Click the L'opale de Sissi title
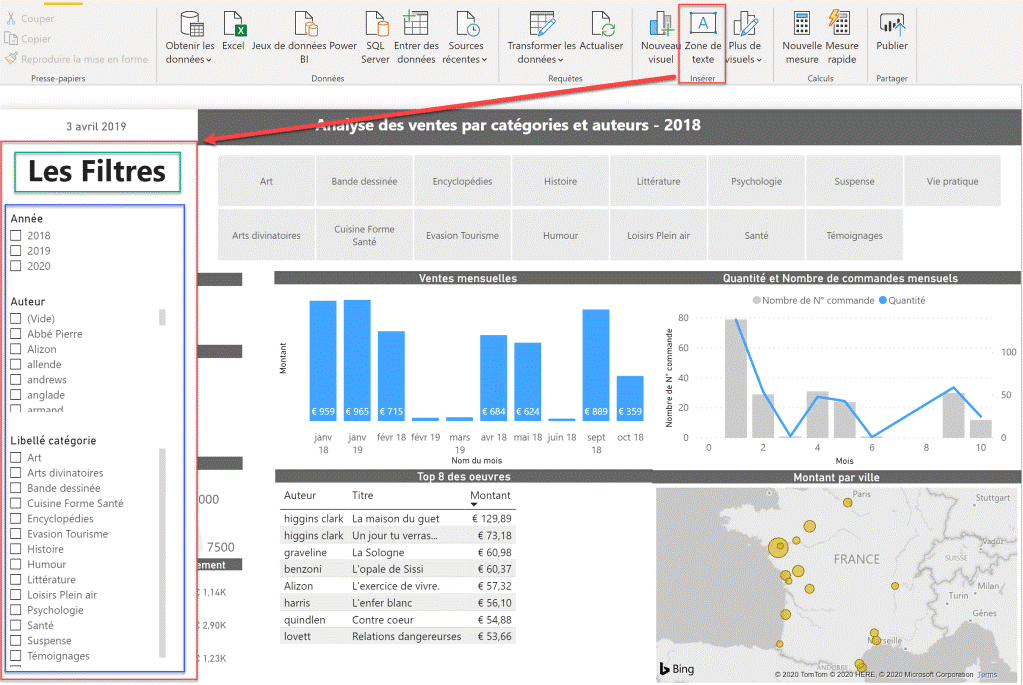This screenshot has height=685, width=1023. [388, 569]
